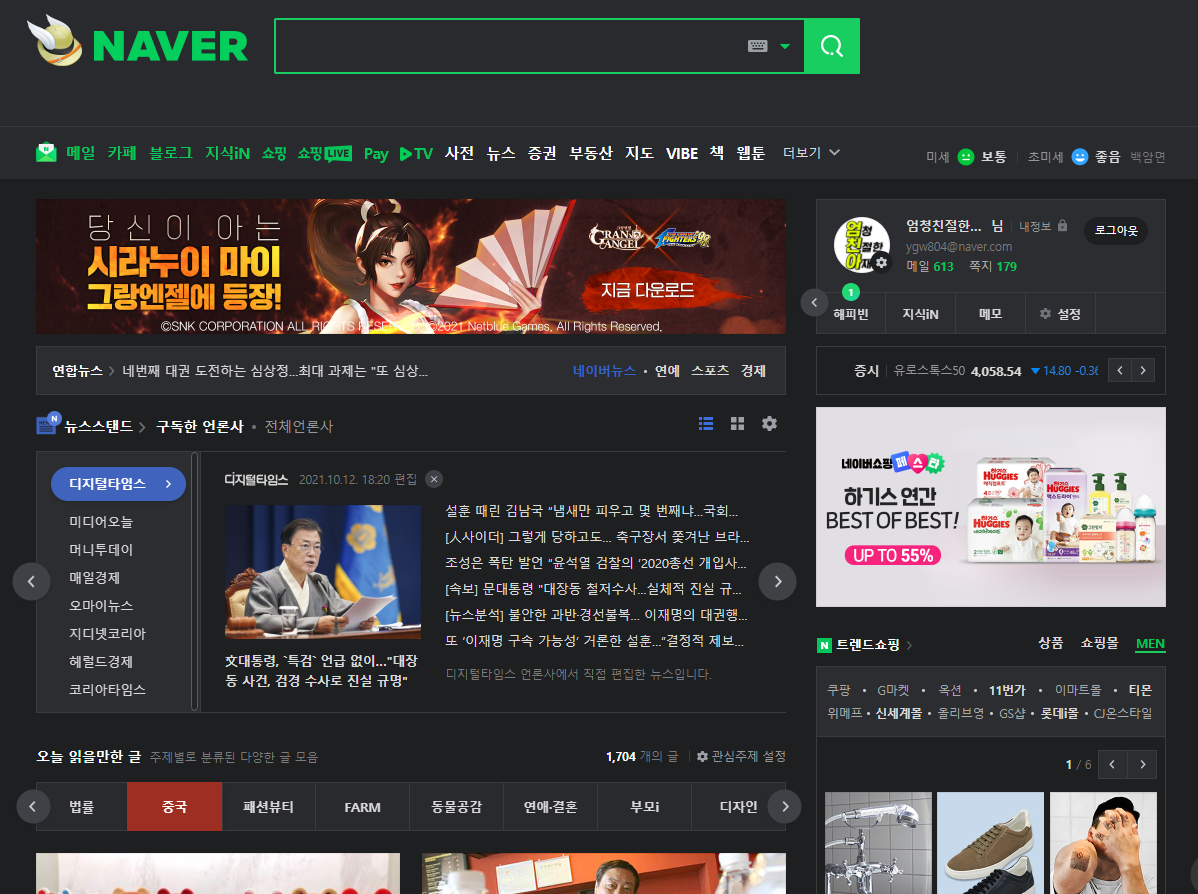Select the 구독한 언론사 tab

click(x=199, y=426)
